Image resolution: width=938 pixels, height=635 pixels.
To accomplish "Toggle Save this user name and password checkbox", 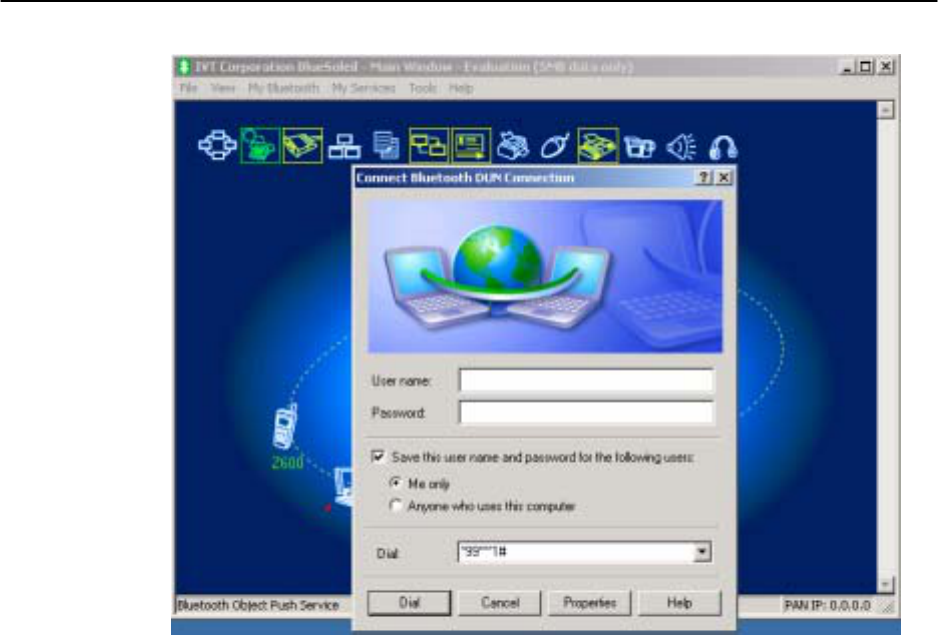I will pos(377,457).
